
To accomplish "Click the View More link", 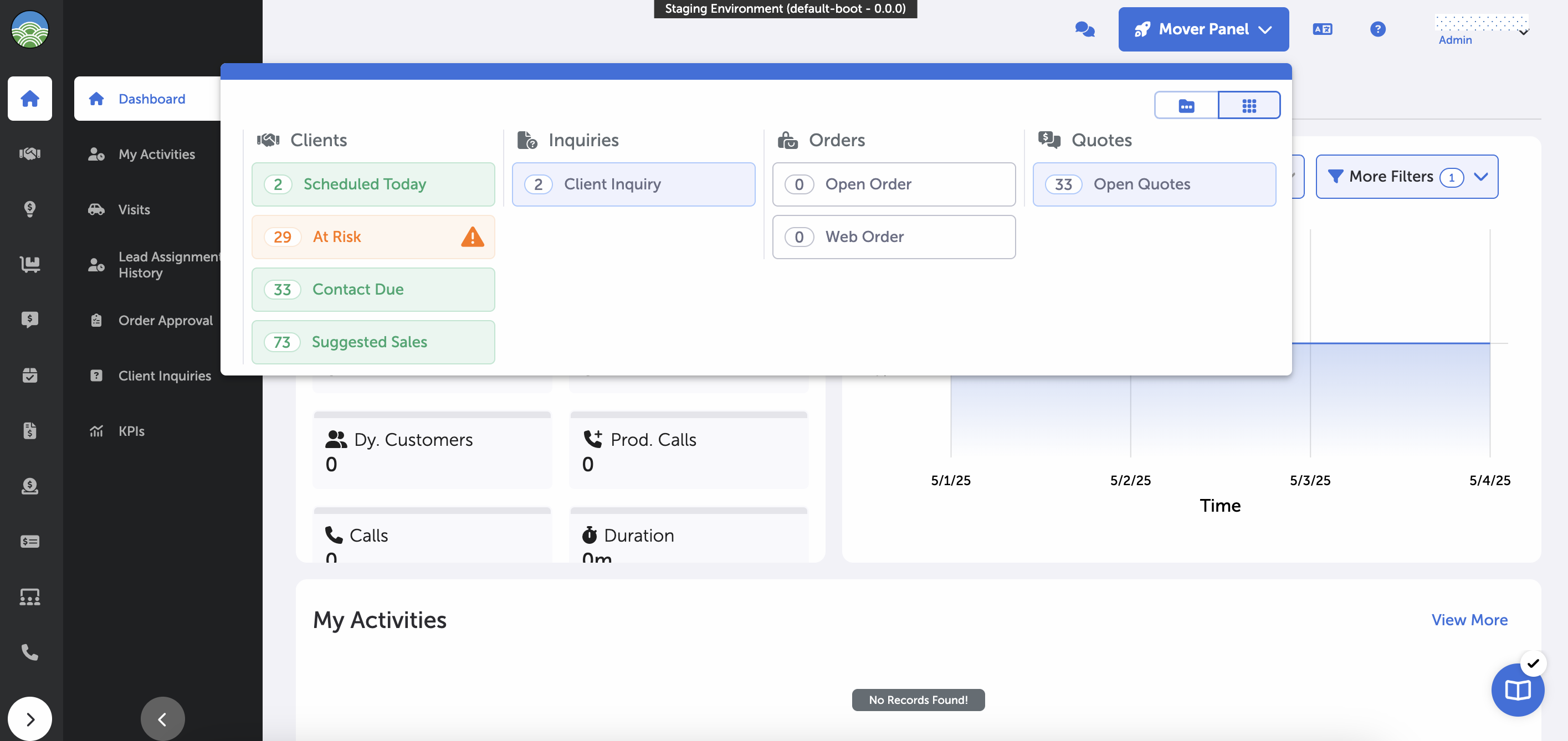I will (x=1469, y=619).
